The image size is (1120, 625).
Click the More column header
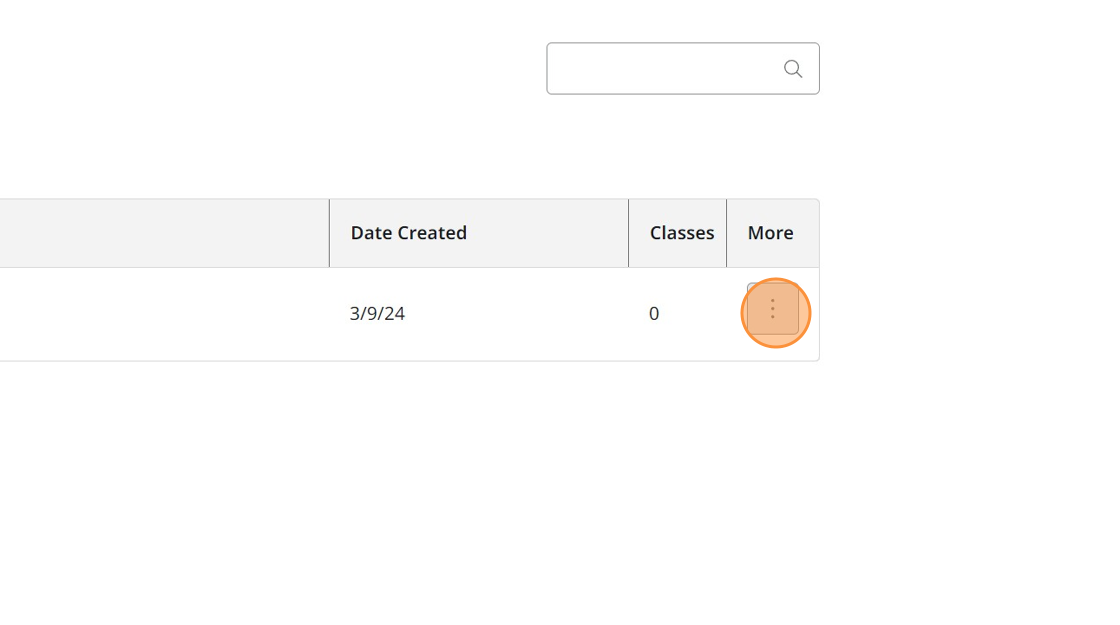[x=771, y=233]
